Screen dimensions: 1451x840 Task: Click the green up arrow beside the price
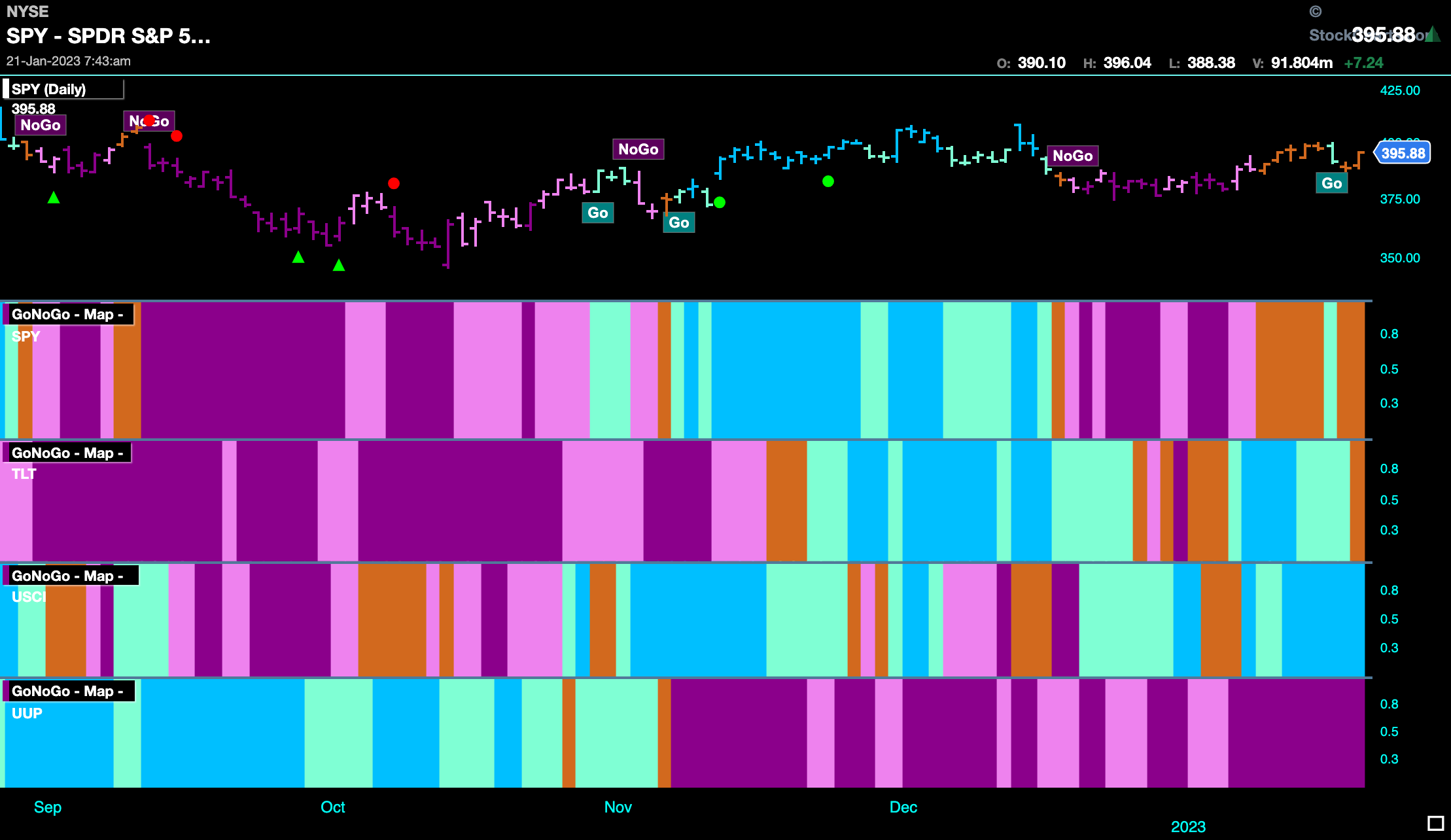pyautogui.click(x=1433, y=34)
